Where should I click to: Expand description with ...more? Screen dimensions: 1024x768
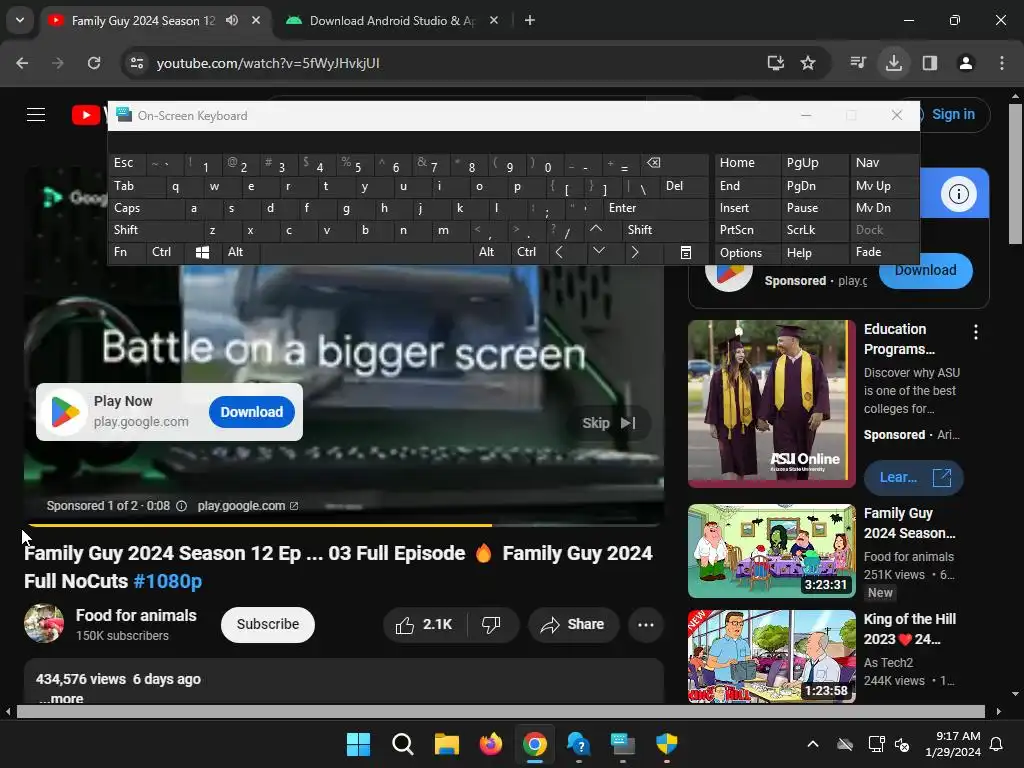(61, 698)
